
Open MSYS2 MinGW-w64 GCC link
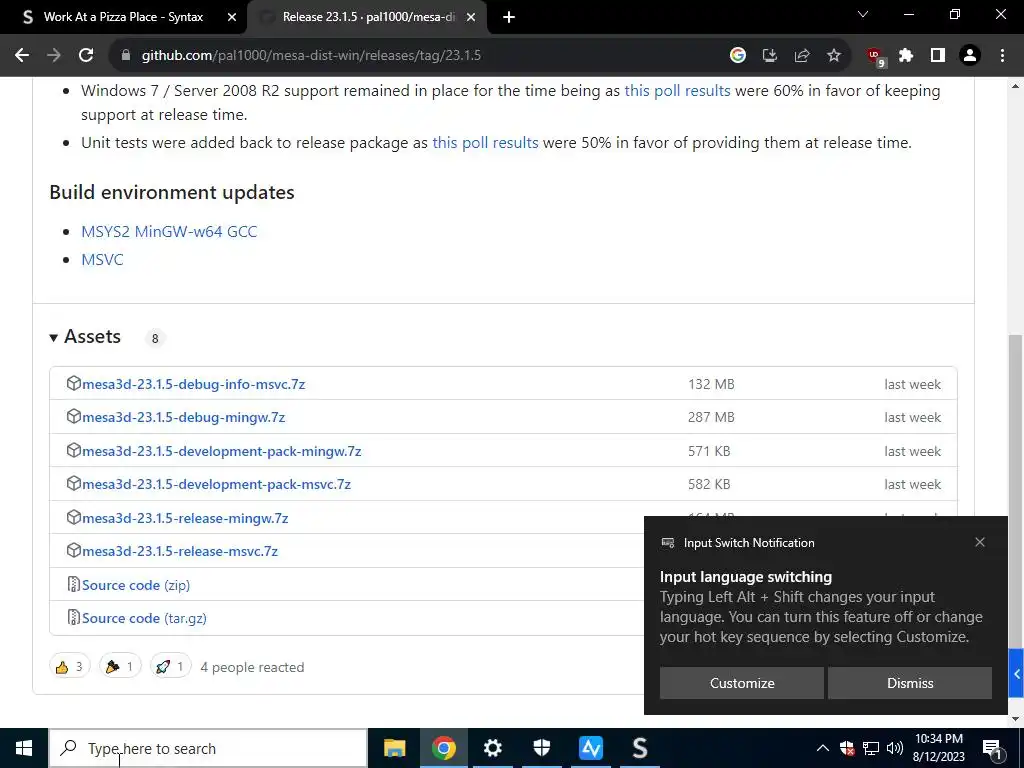click(x=169, y=231)
